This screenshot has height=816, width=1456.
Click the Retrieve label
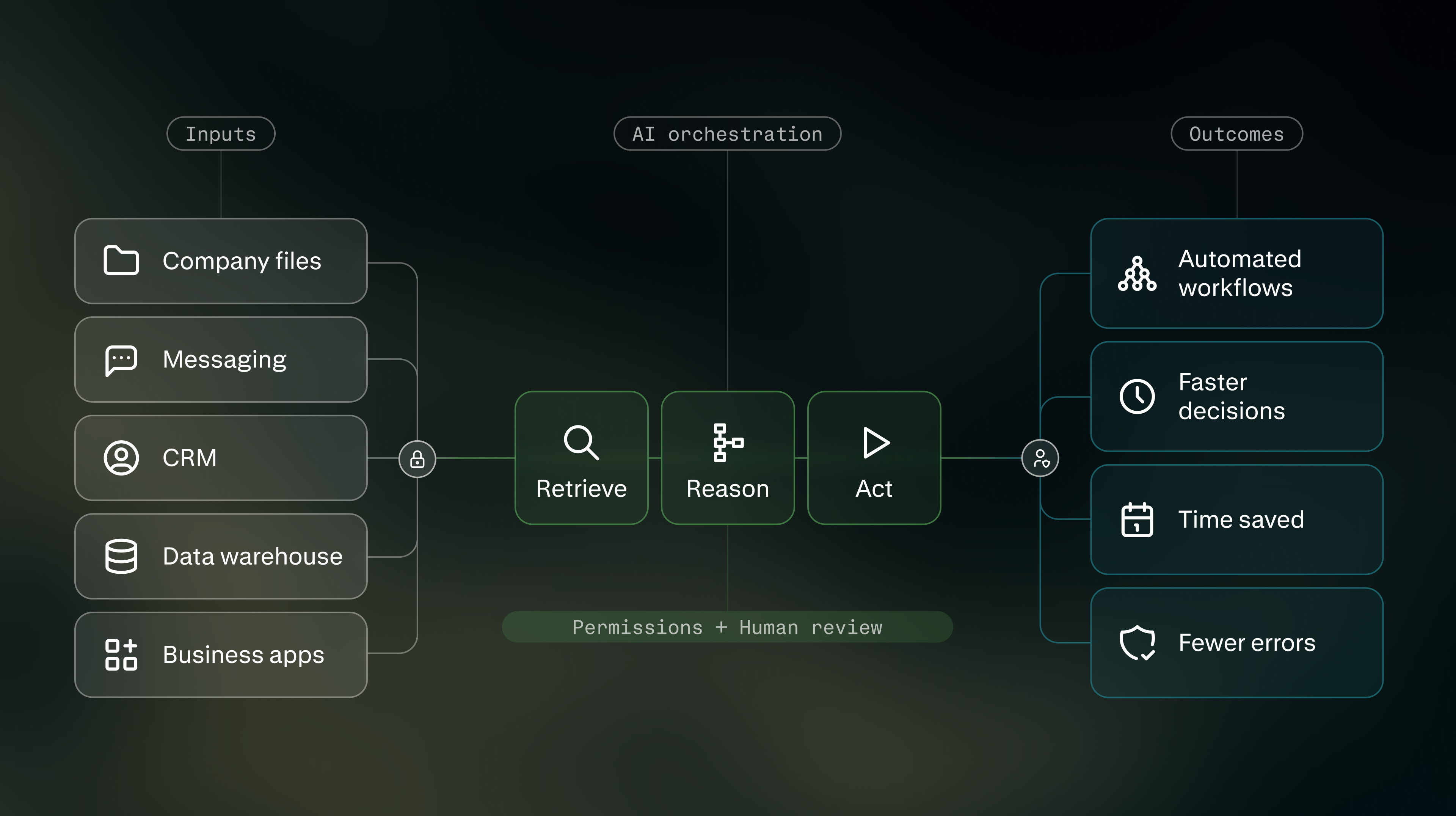point(581,489)
